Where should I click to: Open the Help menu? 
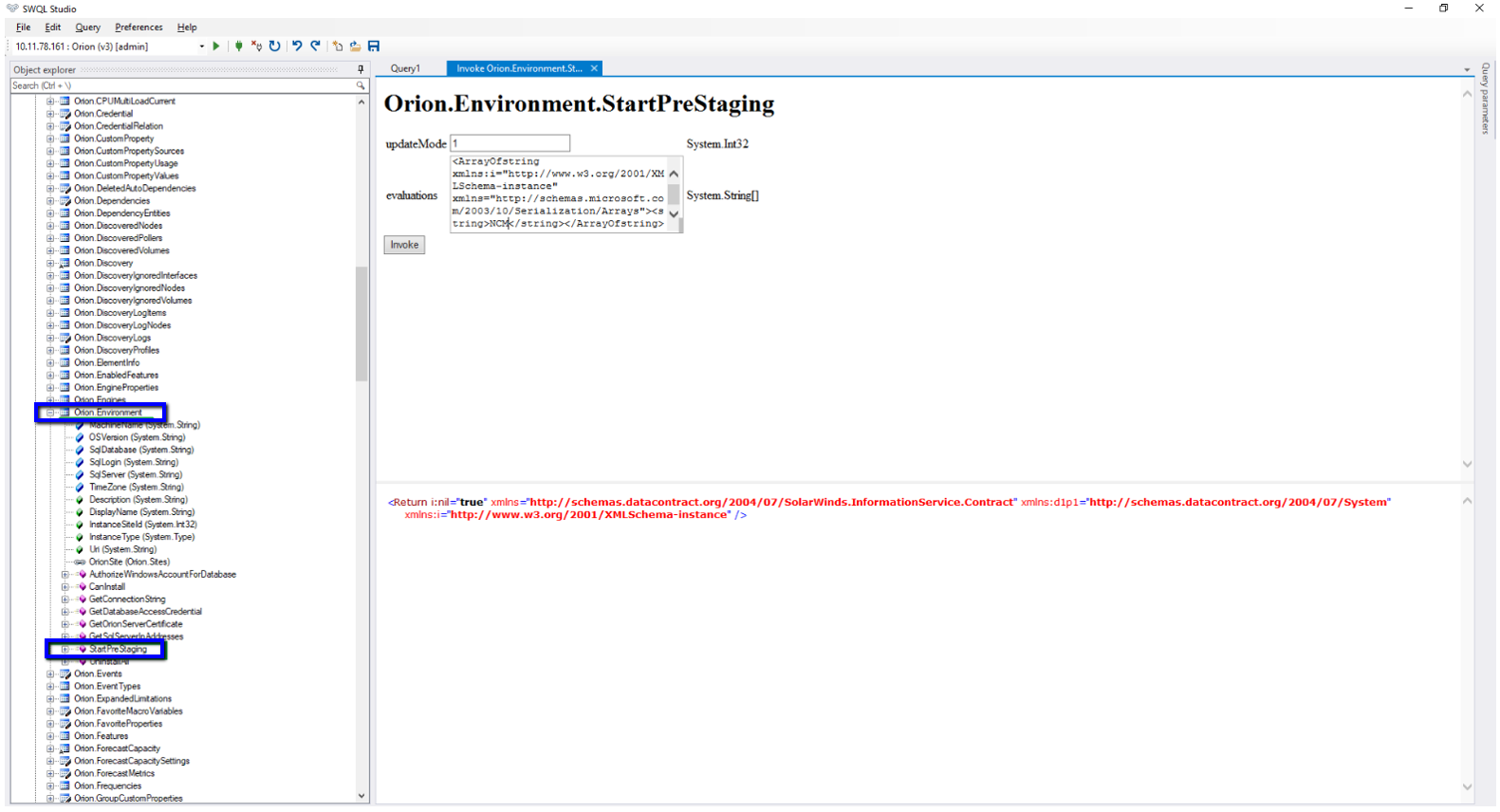pyautogui.click(x=187, y=28)
